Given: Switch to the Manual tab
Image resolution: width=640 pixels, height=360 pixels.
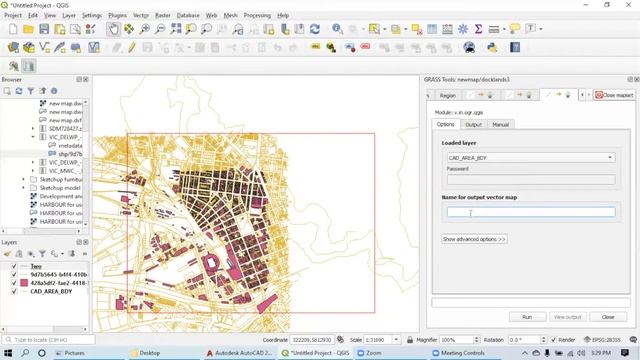Looking at the screenshot, I should [500, 124].
